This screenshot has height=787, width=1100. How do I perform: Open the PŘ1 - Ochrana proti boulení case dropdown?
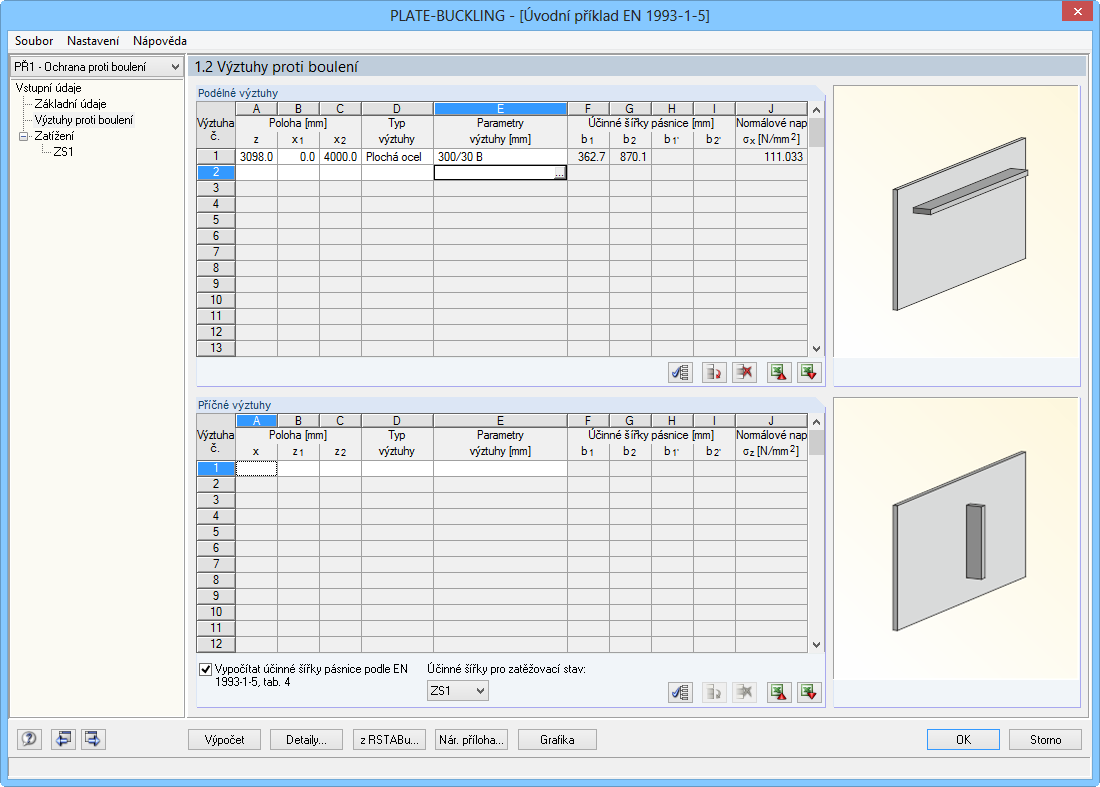[97, 67]
